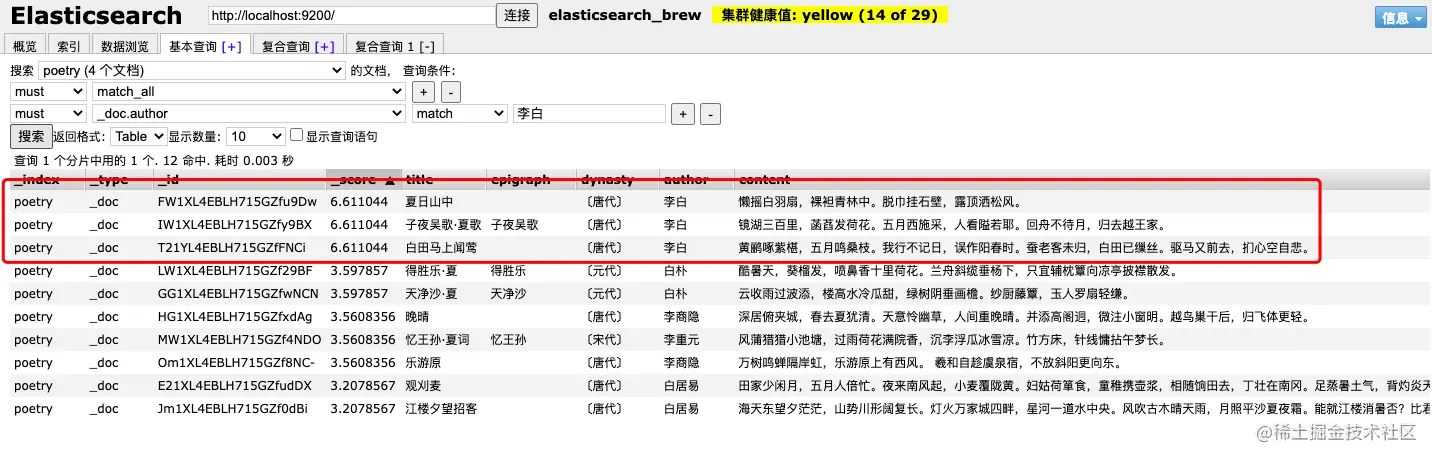Sort by the _index column header

click(x=46, y=180)
